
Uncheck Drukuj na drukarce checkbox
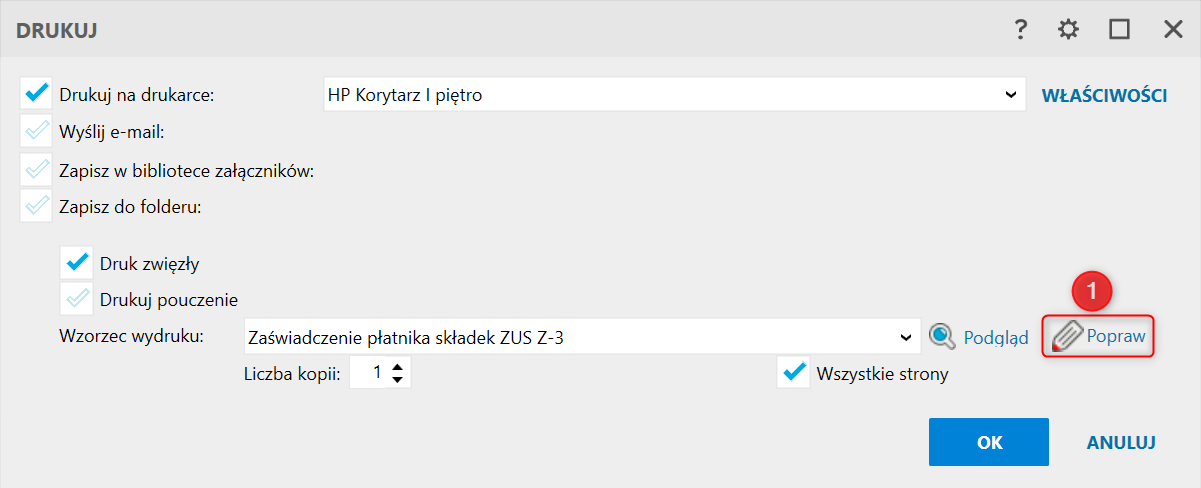click(x=36, y=94)
